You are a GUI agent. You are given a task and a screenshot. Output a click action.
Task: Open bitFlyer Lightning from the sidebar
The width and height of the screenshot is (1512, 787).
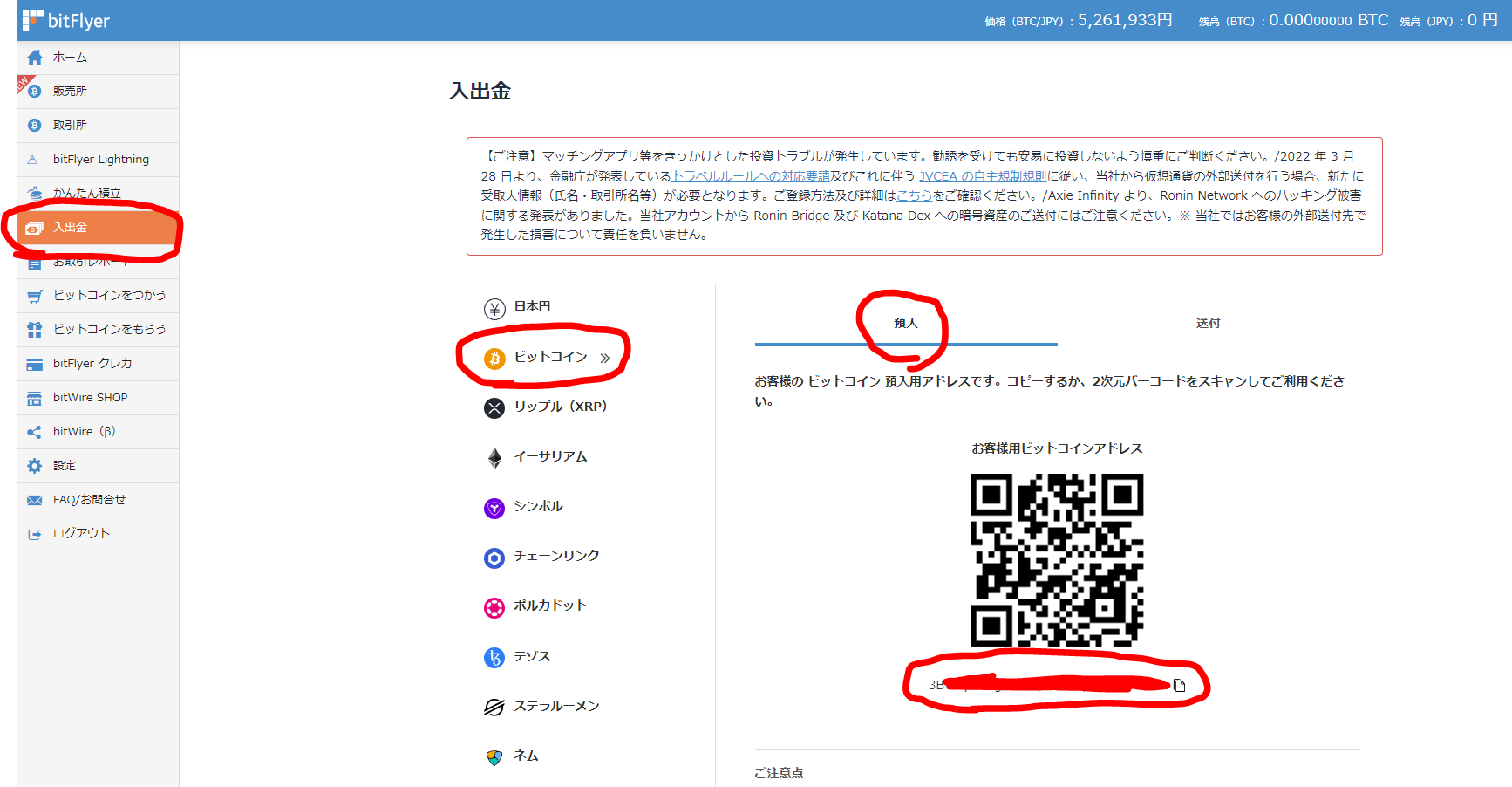click(x=100, y=159)
